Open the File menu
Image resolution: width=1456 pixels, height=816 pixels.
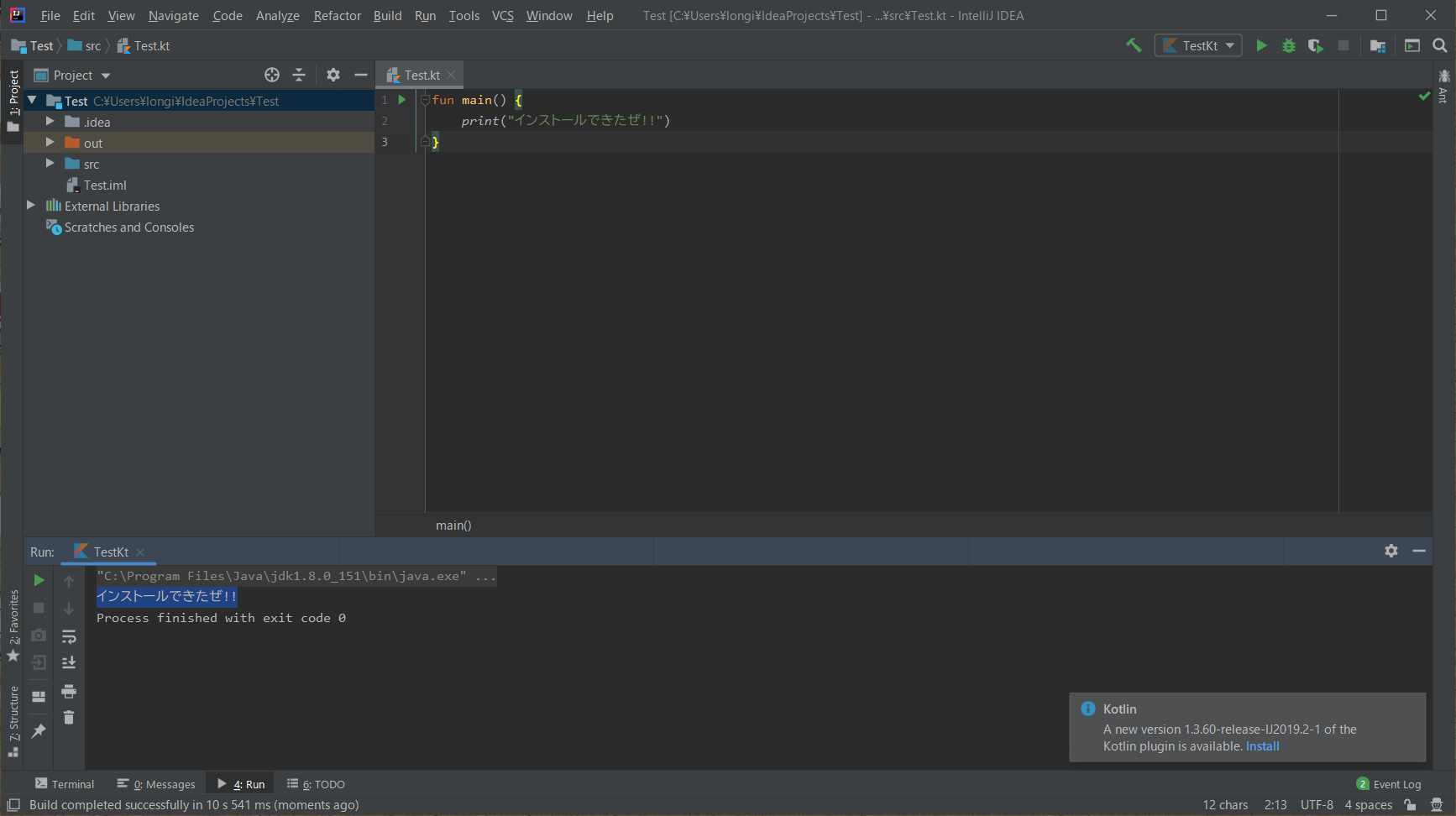50,16
